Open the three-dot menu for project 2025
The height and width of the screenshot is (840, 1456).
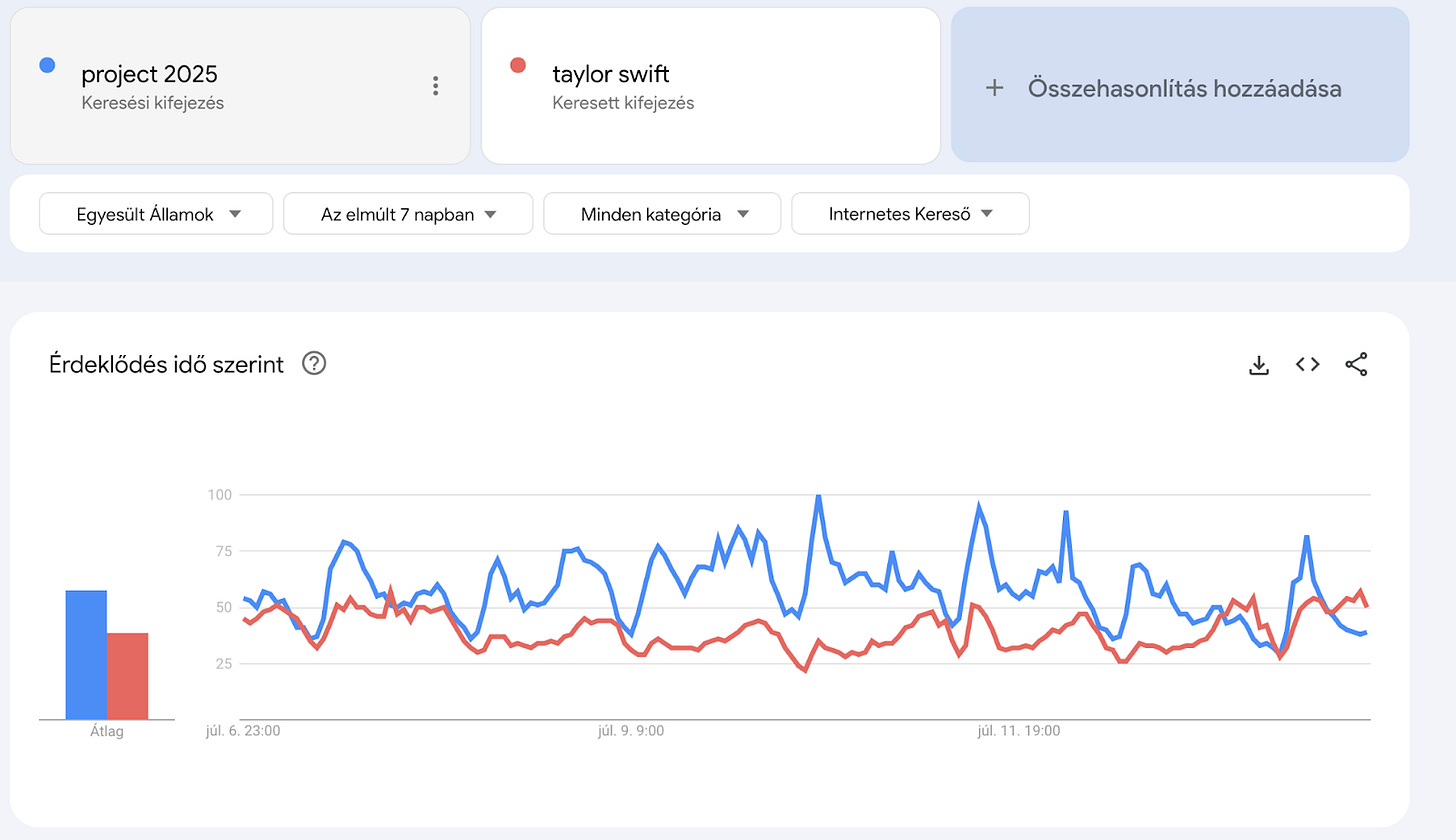435,86
